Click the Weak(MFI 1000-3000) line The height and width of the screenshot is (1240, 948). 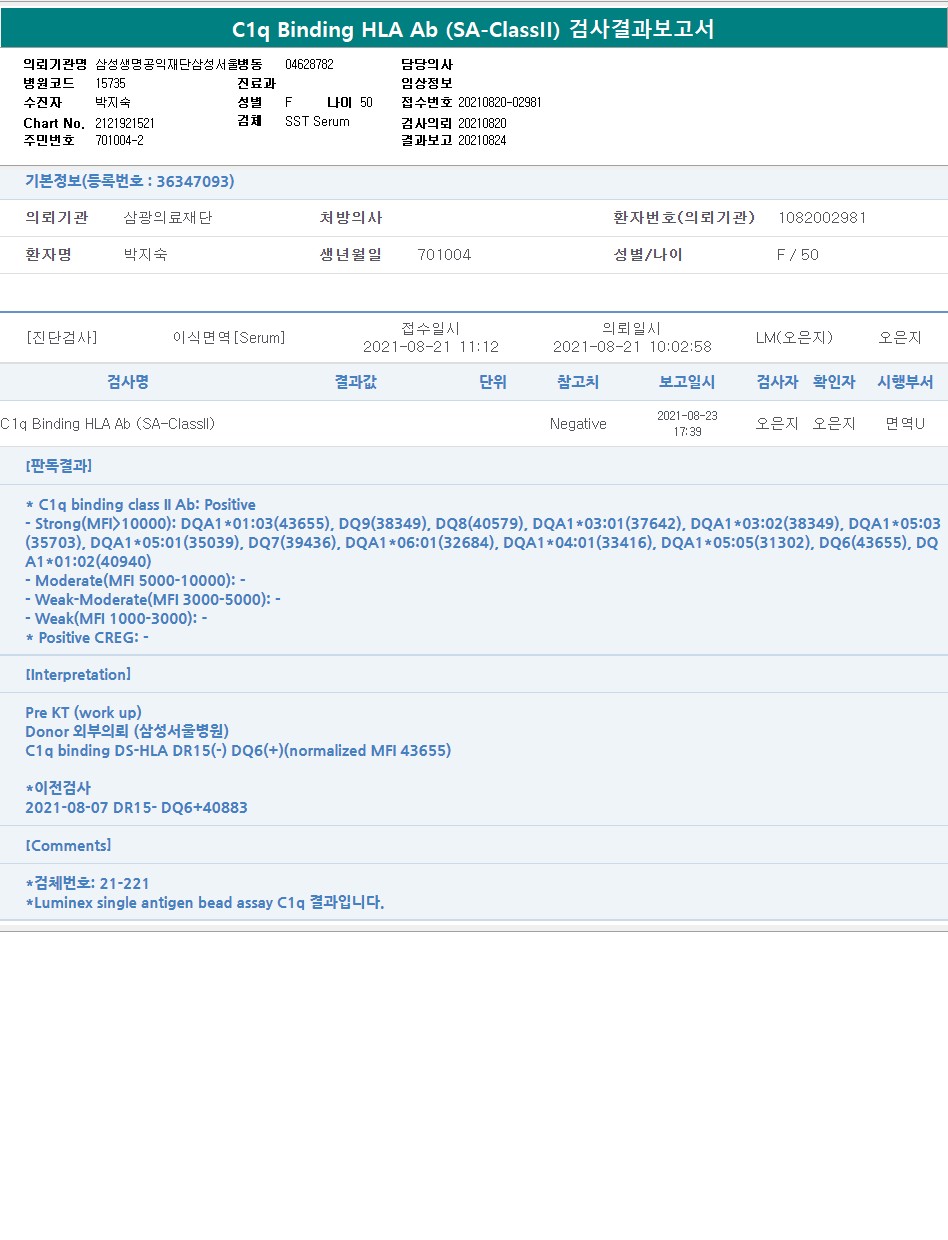[116, 618]
